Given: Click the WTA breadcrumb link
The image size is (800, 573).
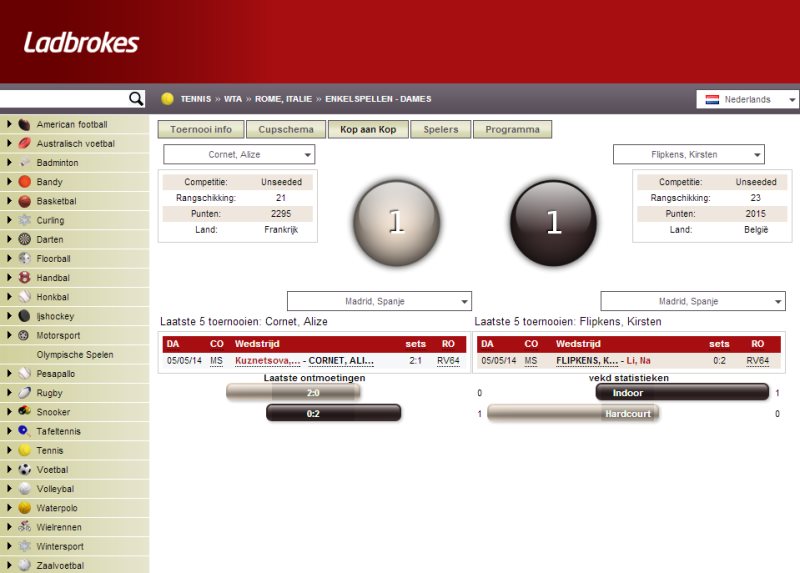Looking at the screenshot, I should pos(233,99).
